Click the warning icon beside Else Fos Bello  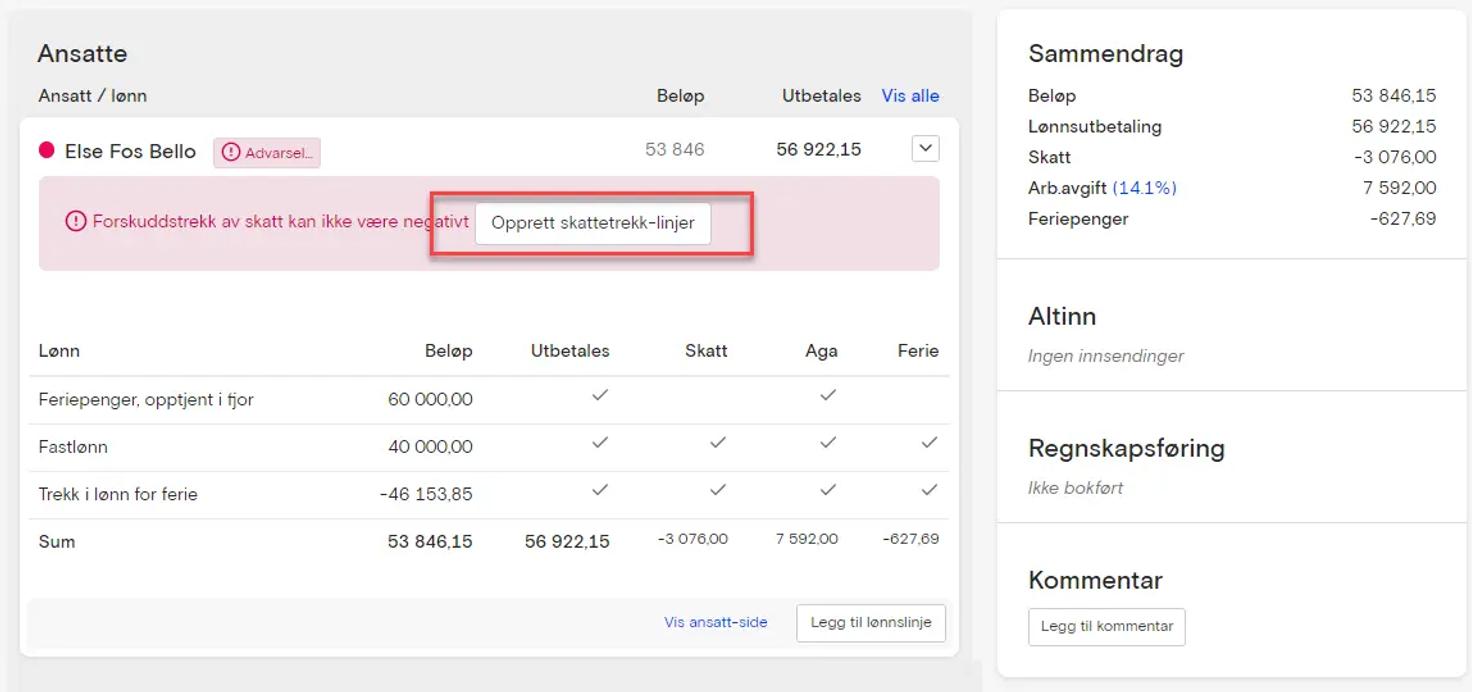click(x=229, y=152)
